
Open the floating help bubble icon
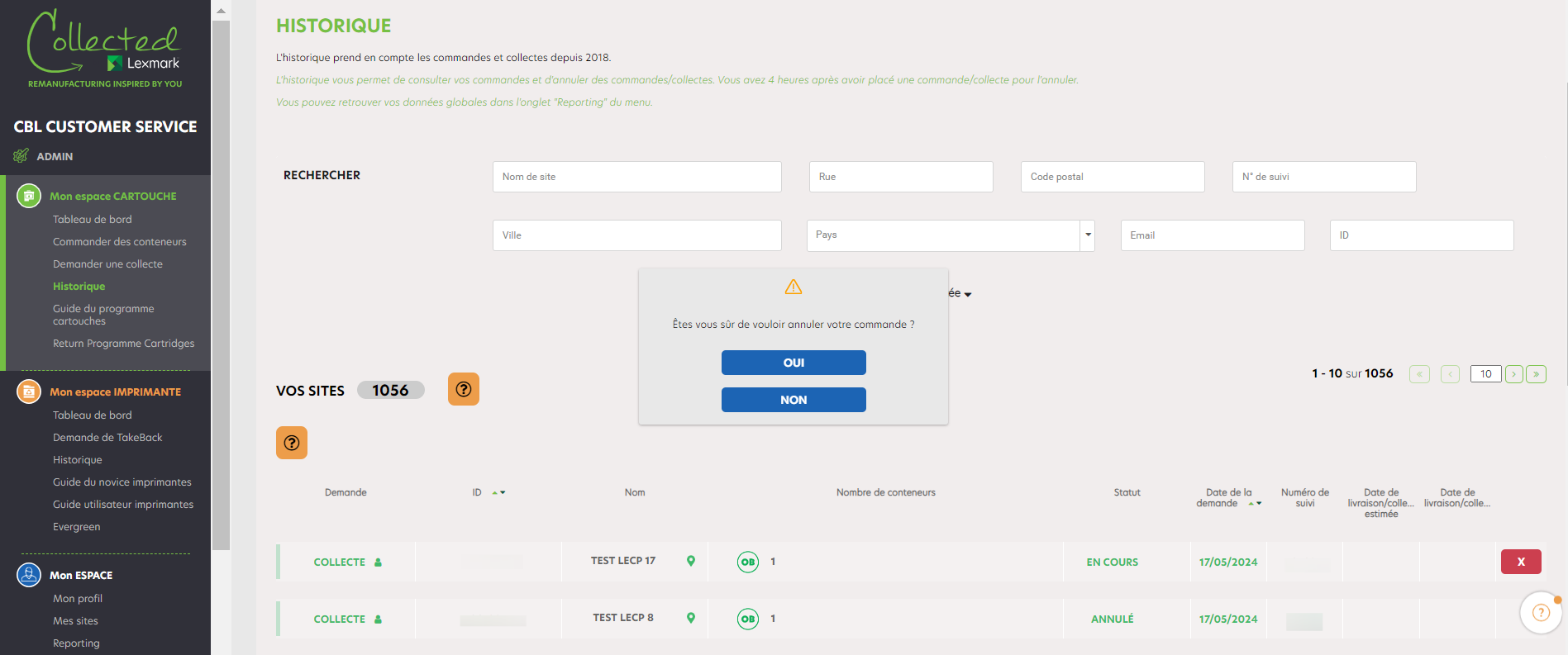tap(1541, 612)
